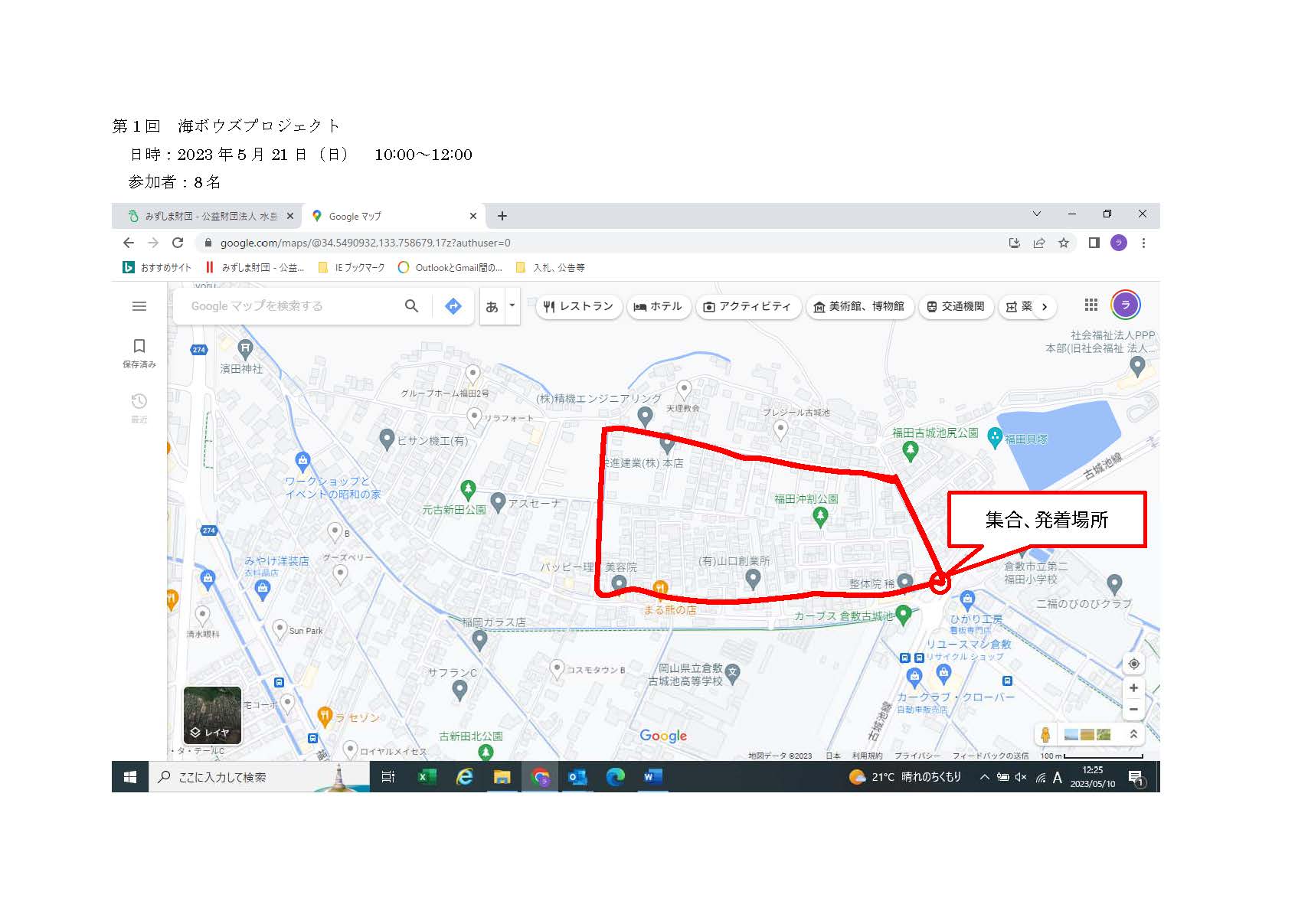Open directions with the blue arrow icon
Image resolution: width=1308 pixels, height=924 pixels.
click(453, 306)
